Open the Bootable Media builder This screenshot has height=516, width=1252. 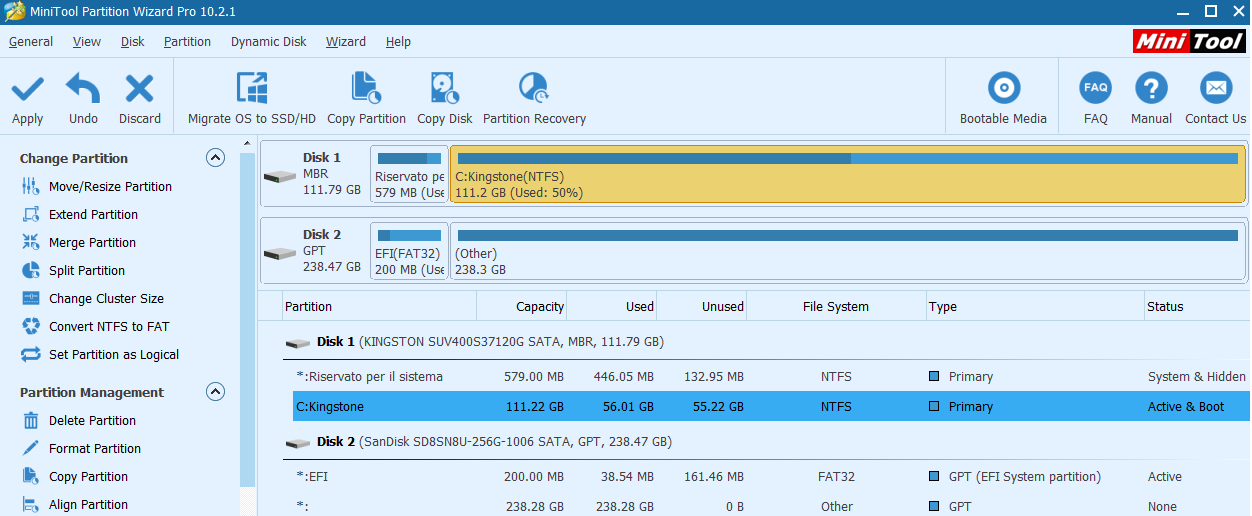[1003, 98]
